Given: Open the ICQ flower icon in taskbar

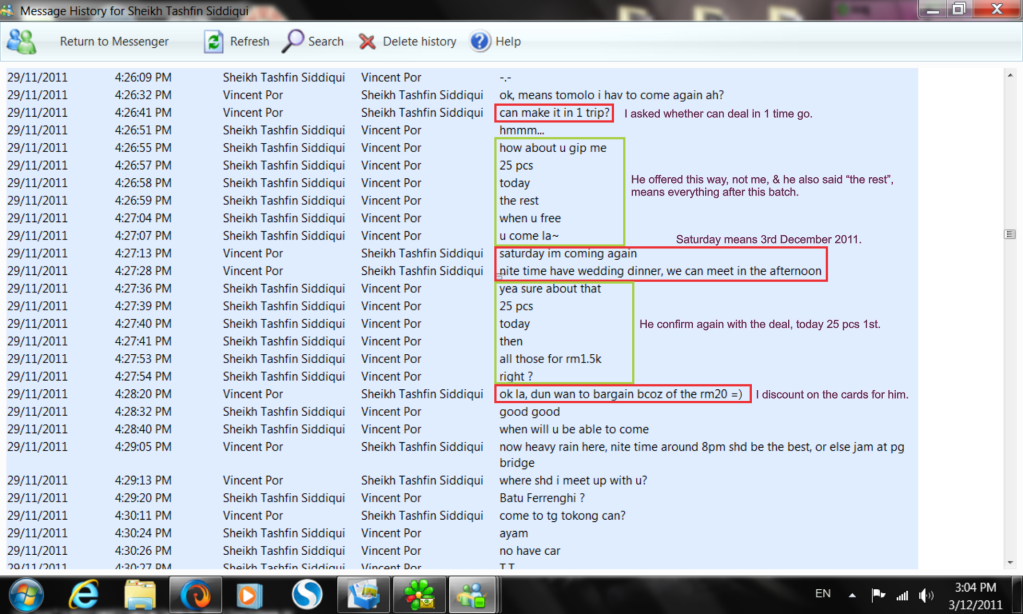Looking at the screenshot, I should click(x=418, y=595).
